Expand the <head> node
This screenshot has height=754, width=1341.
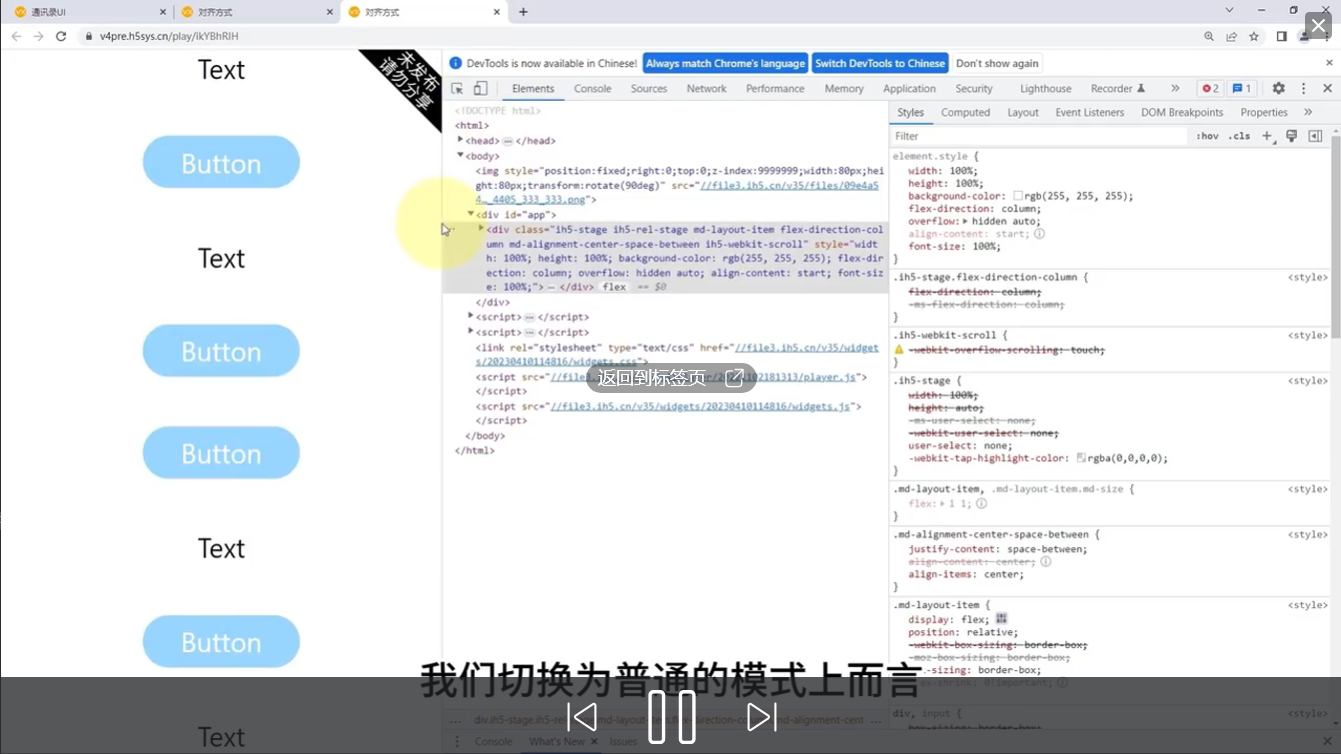pos(460,140)
